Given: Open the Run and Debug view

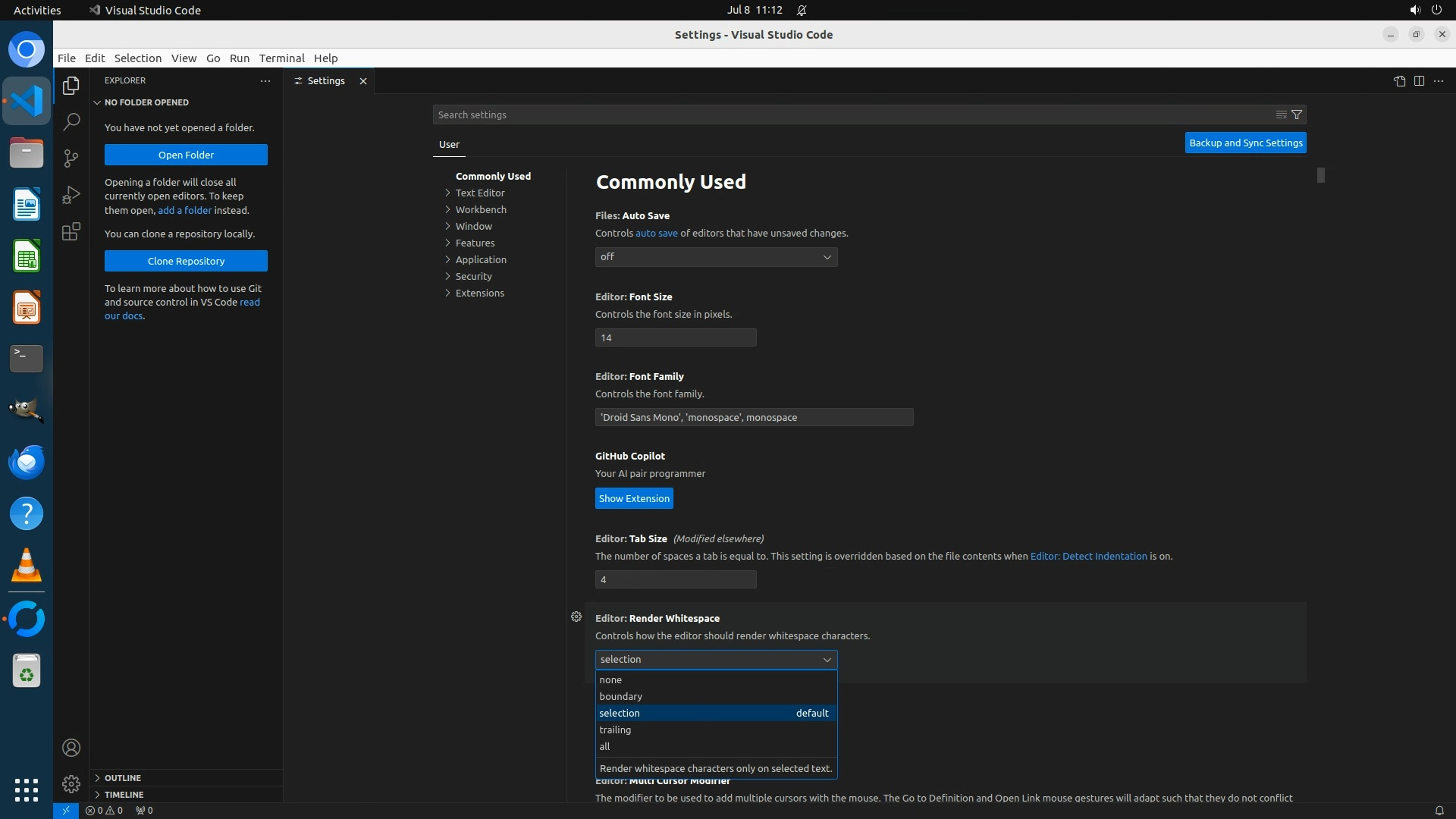Looking at the screenshot, I should [71, 195].
